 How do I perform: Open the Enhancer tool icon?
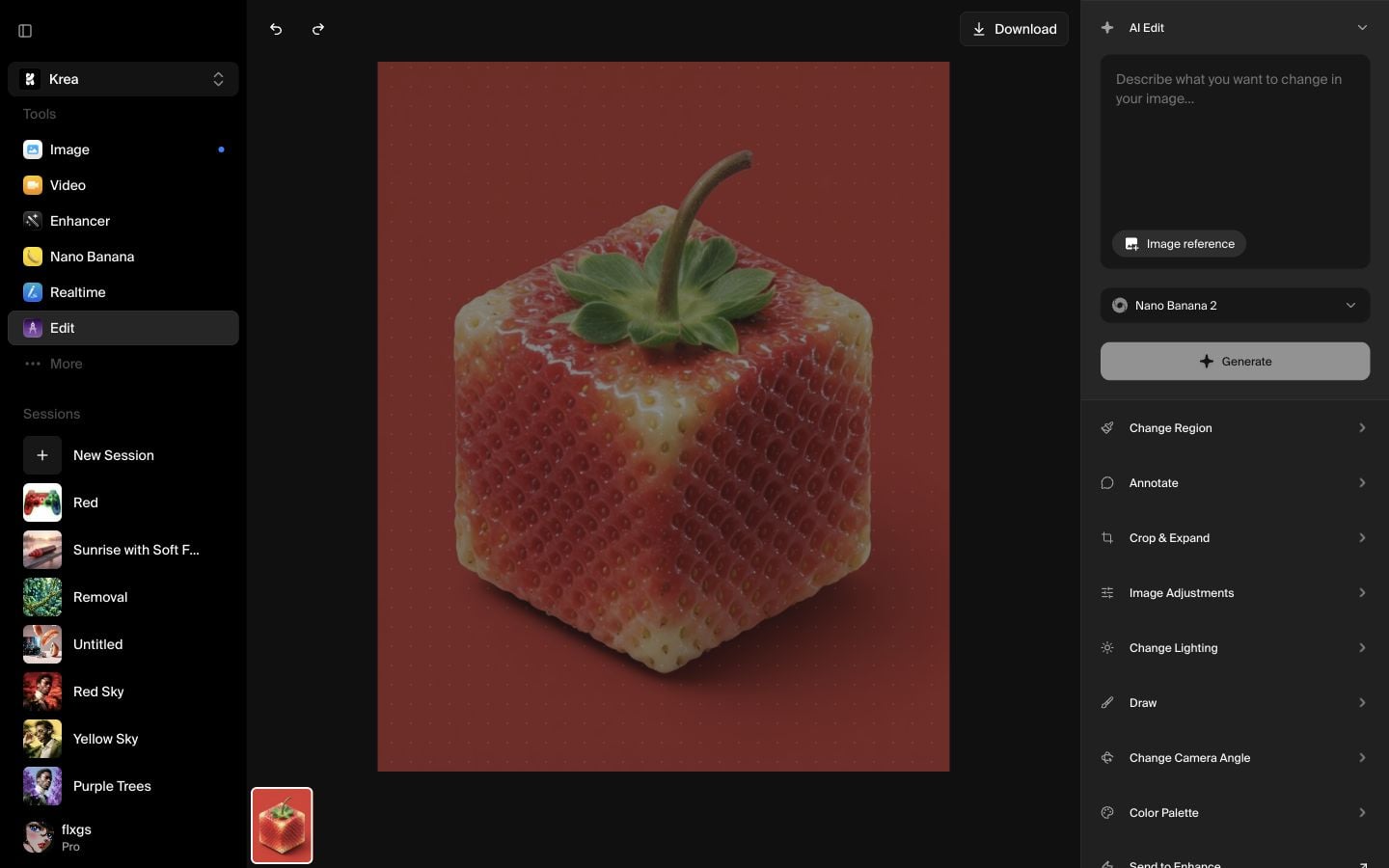[x=33, y=221]
